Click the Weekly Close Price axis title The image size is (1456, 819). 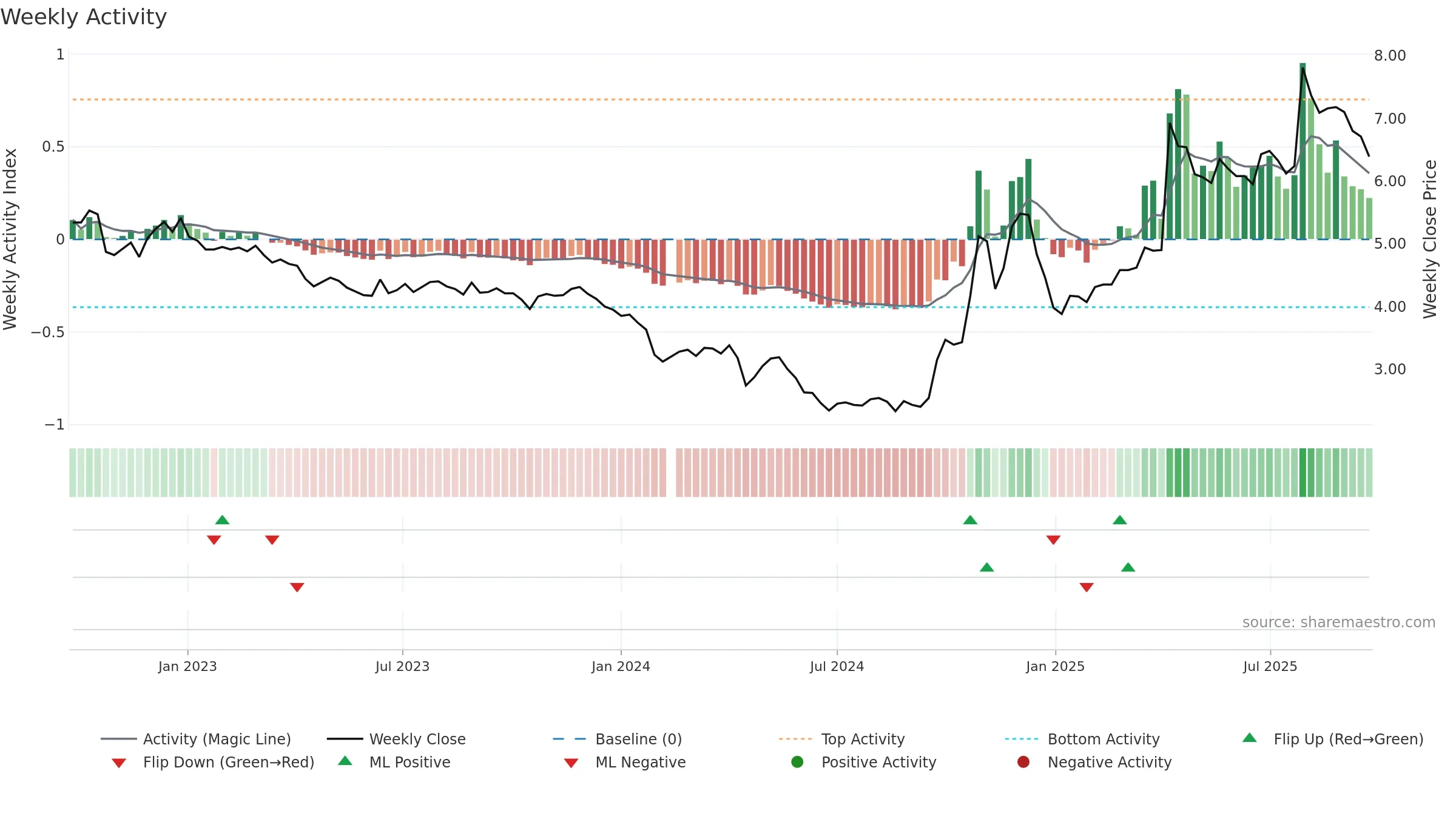(x=1430, y=239)
